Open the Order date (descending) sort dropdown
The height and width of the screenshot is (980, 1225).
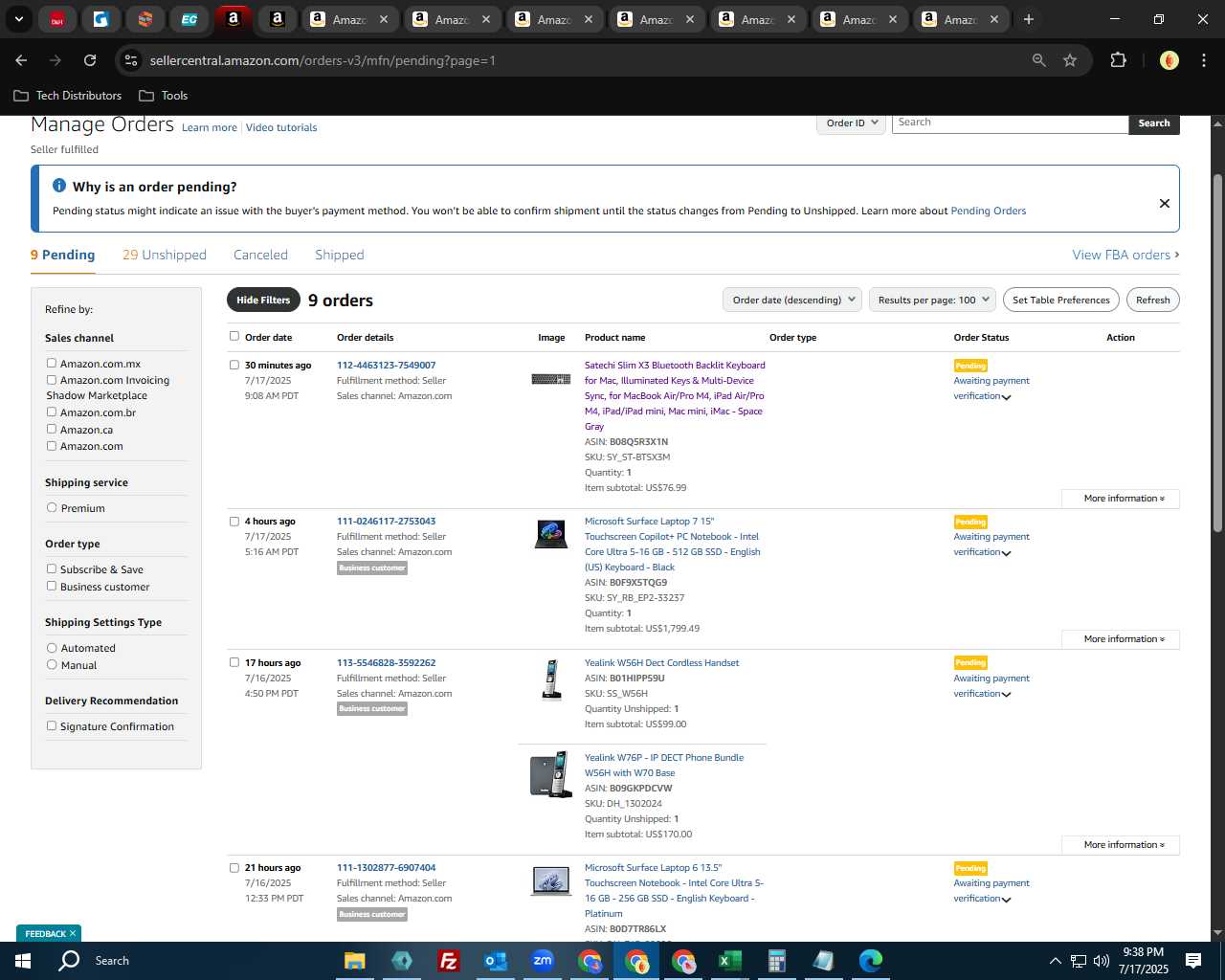click(792, 300)
